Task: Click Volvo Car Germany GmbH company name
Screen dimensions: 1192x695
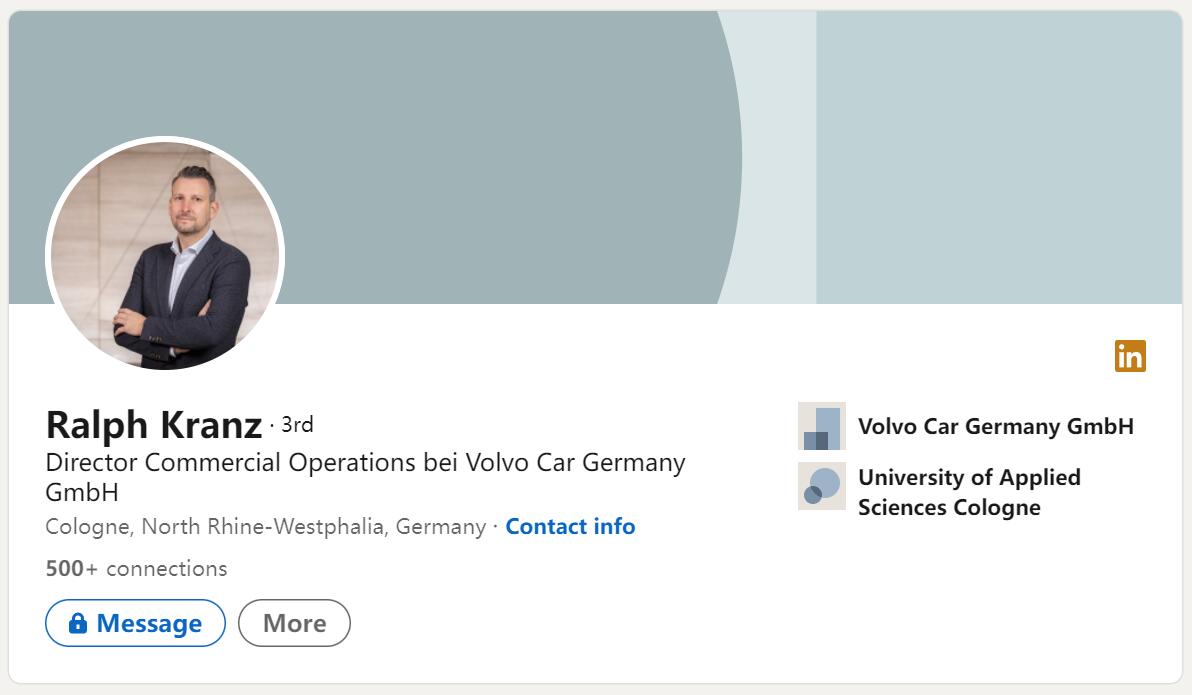Action: click(x=996, y=426)
